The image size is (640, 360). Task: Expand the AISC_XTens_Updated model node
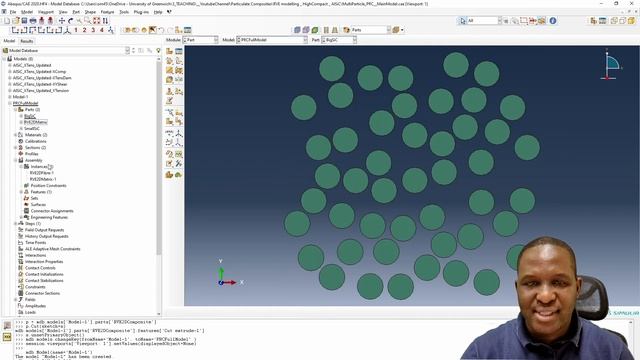(10, 65)
